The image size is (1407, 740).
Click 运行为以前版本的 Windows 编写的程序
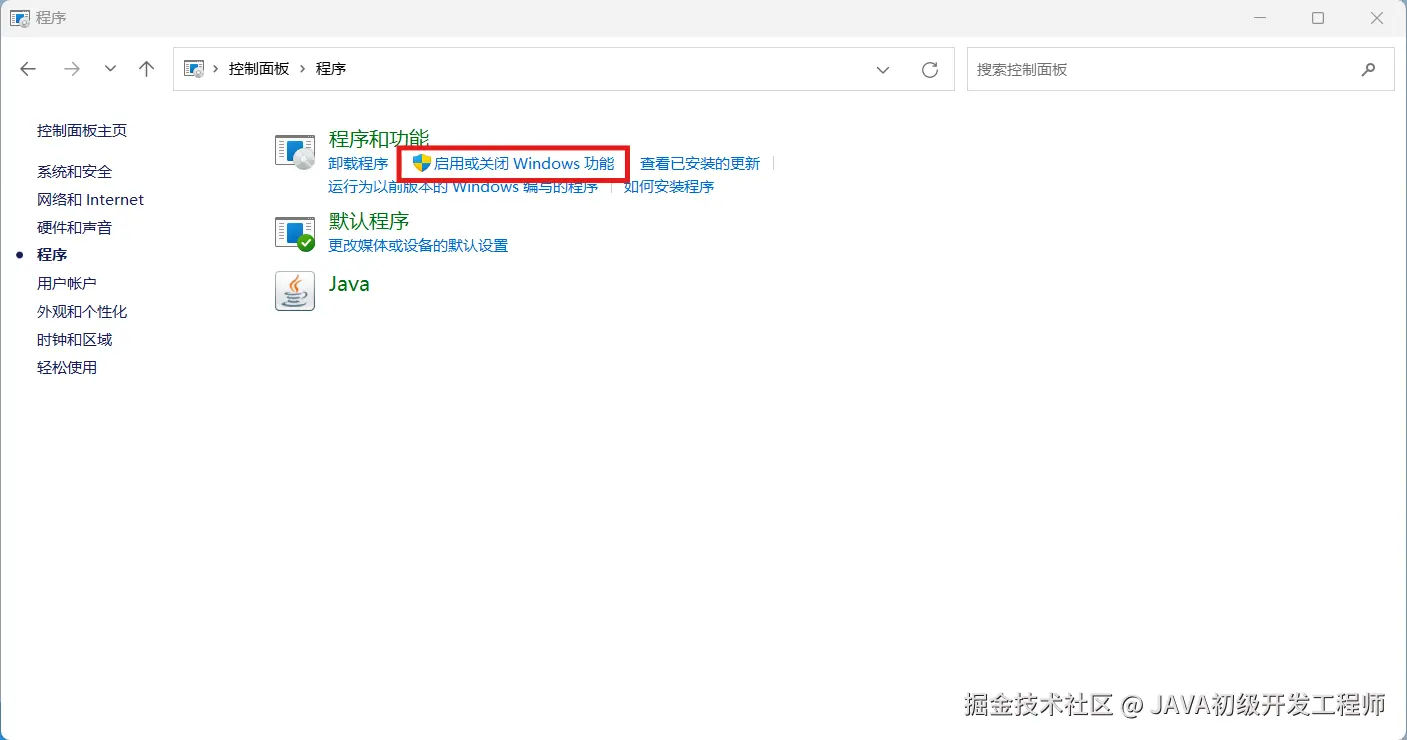click(x=463, y=187)
